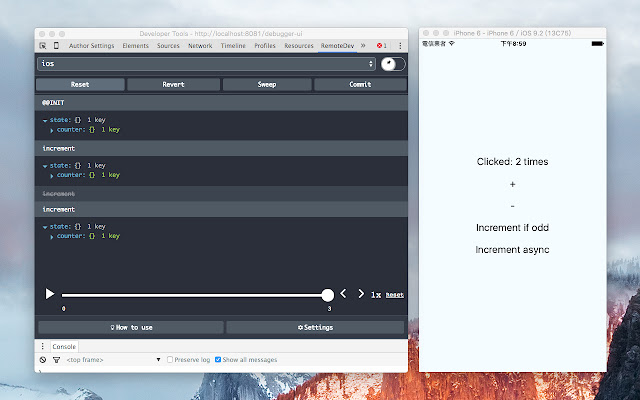640x400 pixels.
Task: Click the console filter funnel icon
Action: click(56, 360)
